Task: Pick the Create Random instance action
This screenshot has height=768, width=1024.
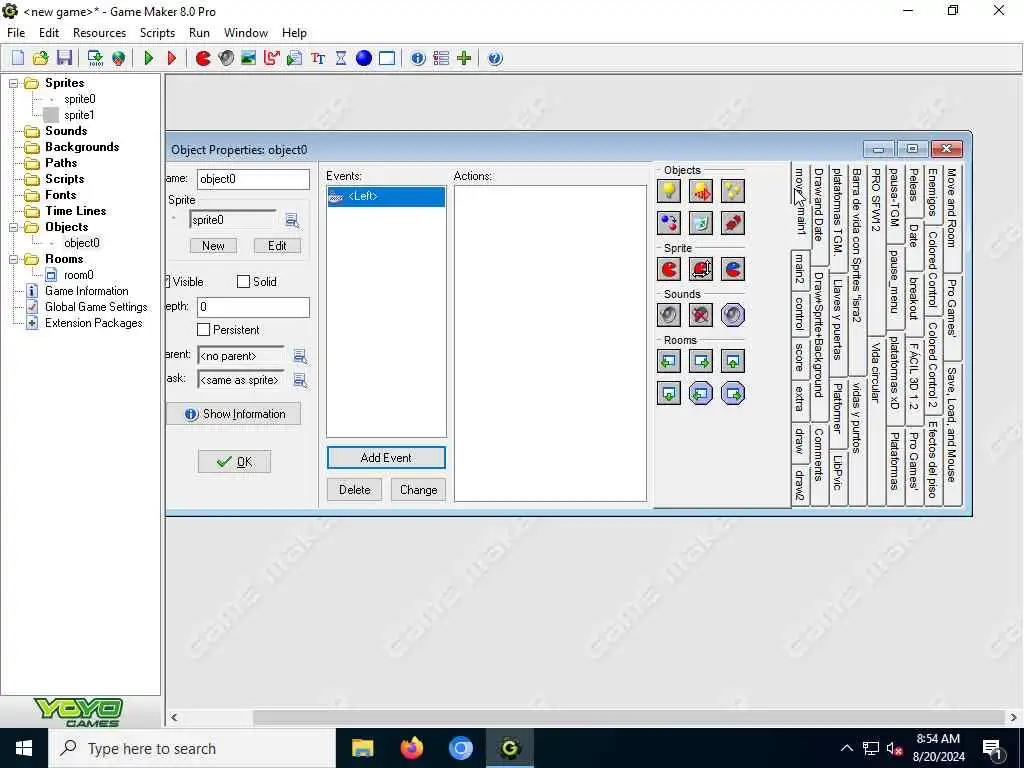Action: click(x=733, y=191)
